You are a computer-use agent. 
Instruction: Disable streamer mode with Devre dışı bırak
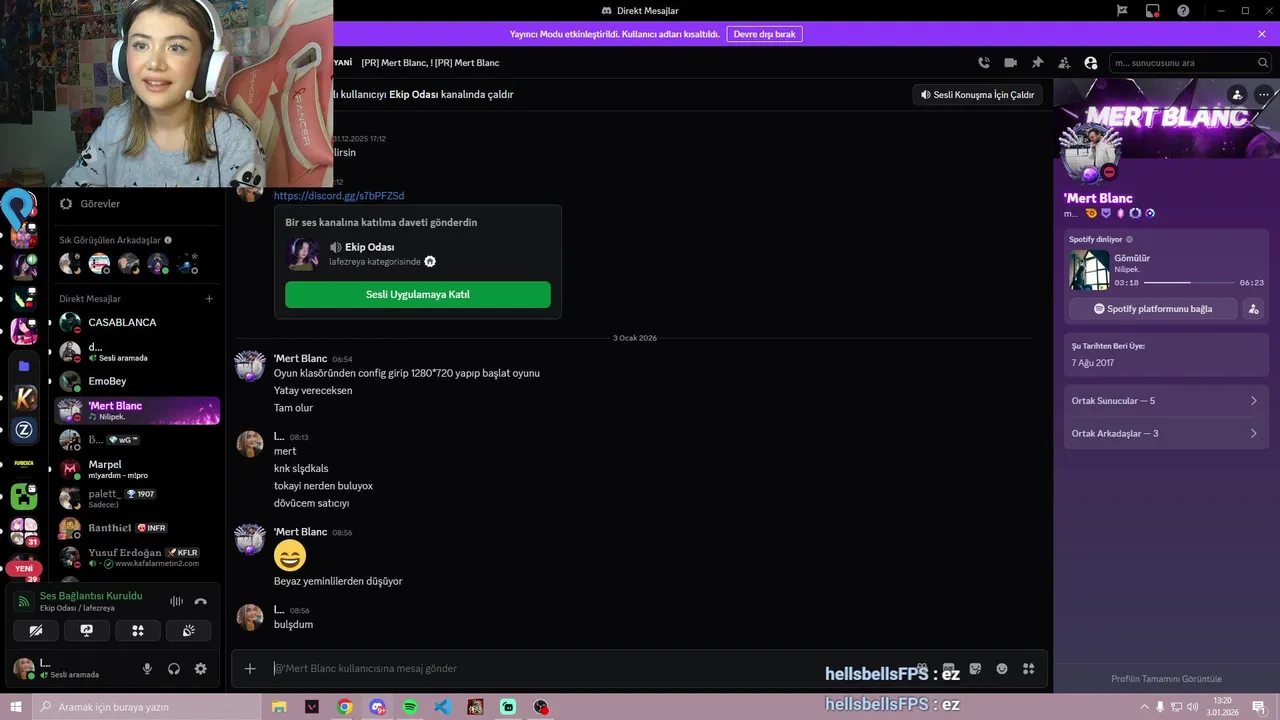[764, 34]
